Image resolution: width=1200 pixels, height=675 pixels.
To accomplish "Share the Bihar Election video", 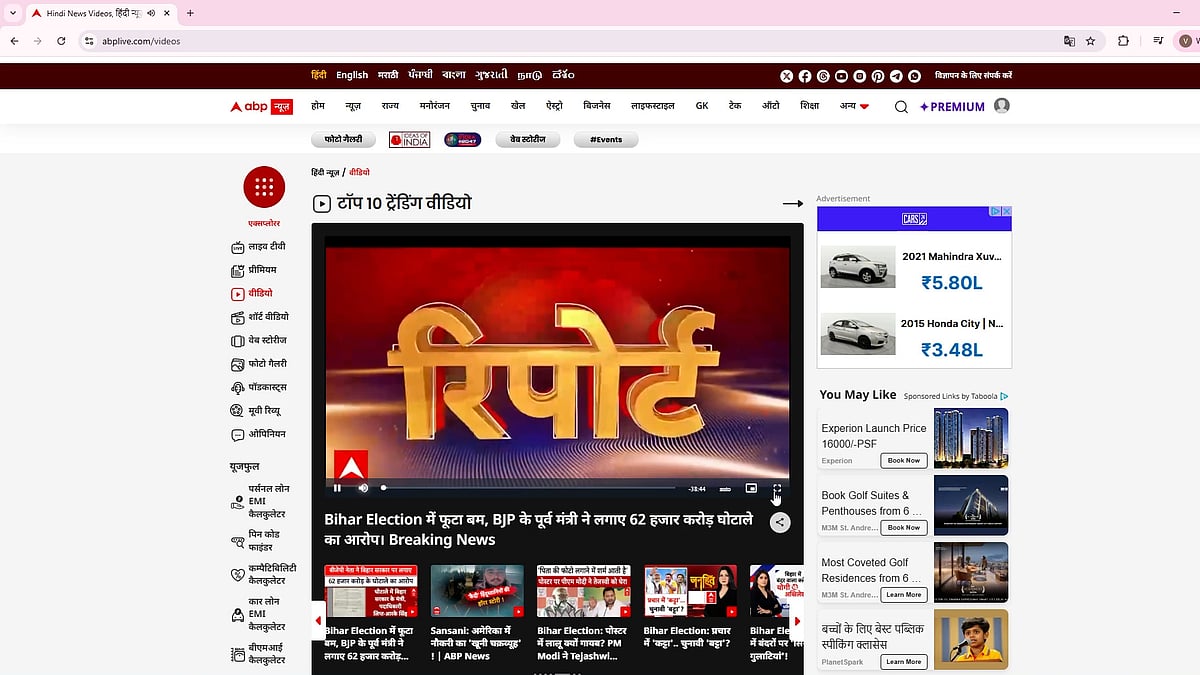I will [779, 522].
